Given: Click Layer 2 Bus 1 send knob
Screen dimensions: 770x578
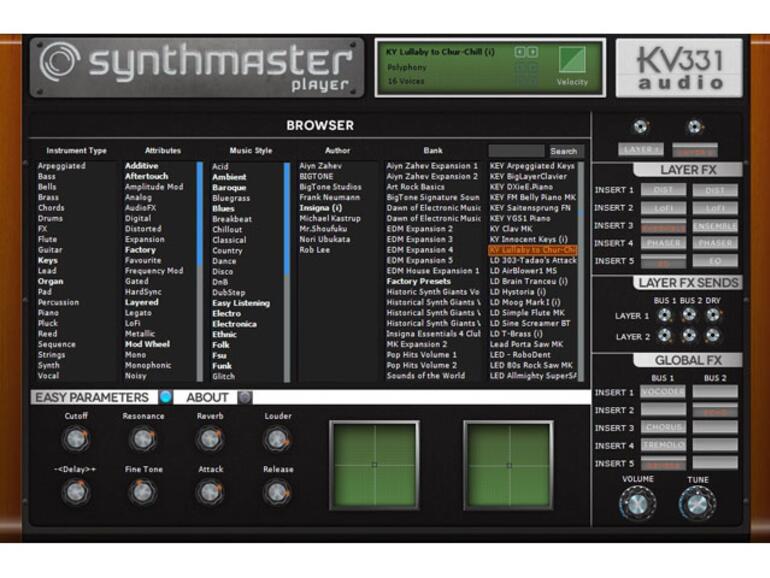Looking at the screenshot, I should [664, 336].
